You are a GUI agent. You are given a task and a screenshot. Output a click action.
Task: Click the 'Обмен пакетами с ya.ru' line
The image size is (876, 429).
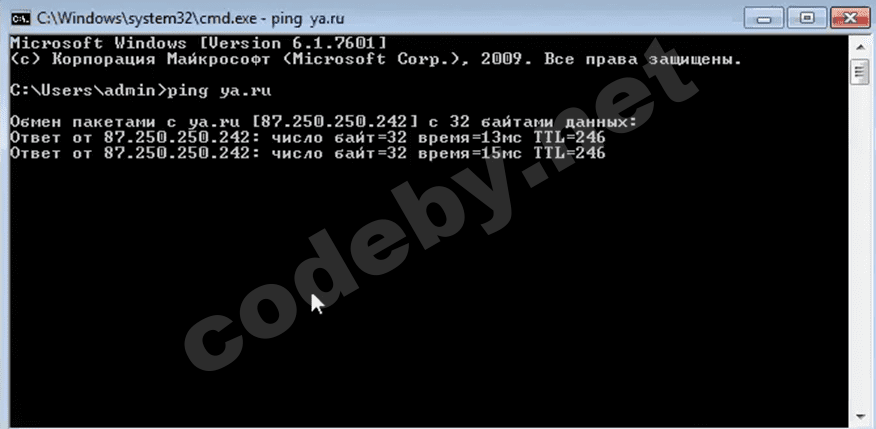click(323, 122)
